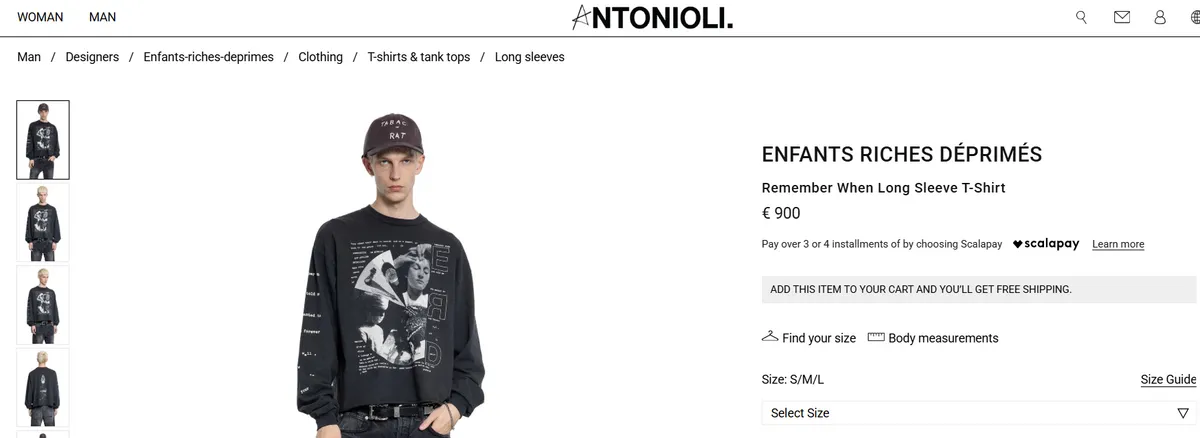This screenshot has width=1200, height=438.
Task: Open the search magnifier icon
Action: [1081, 17]
